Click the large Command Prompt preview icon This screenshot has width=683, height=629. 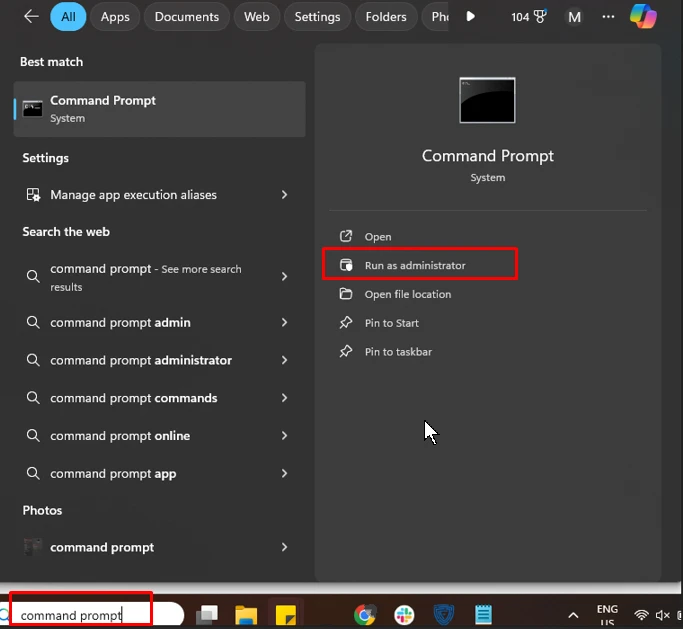(x=487, y=100)
